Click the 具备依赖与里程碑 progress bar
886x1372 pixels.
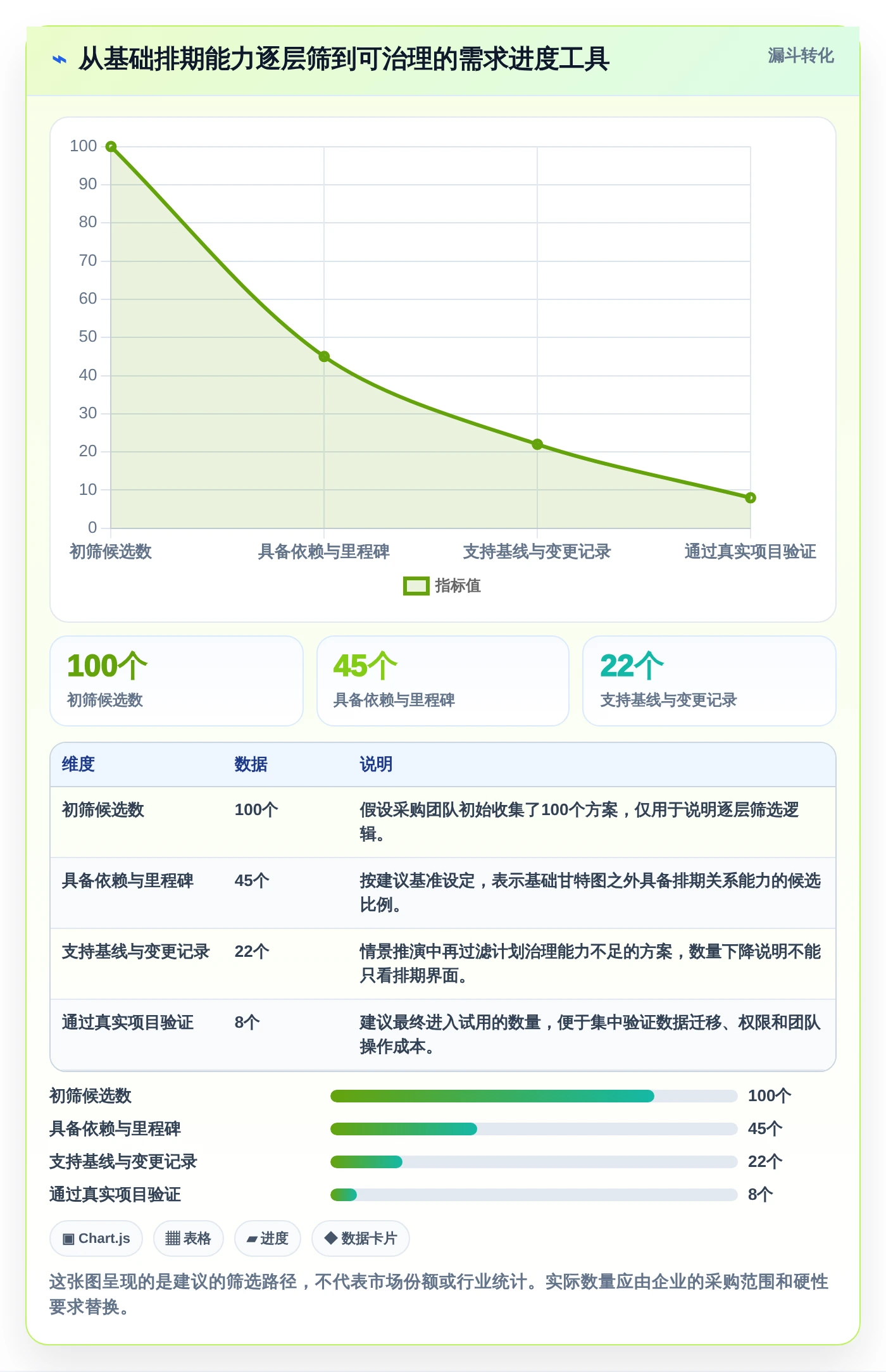click(x=534, y=1129)
